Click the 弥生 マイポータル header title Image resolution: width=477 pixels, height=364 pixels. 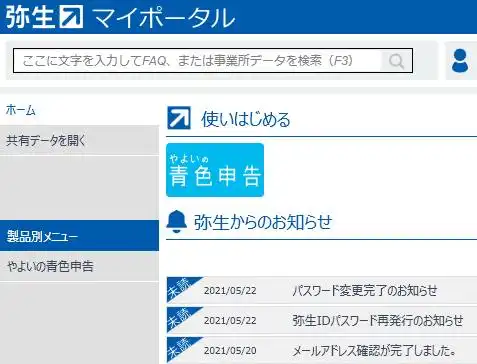(x=120, y=17)
